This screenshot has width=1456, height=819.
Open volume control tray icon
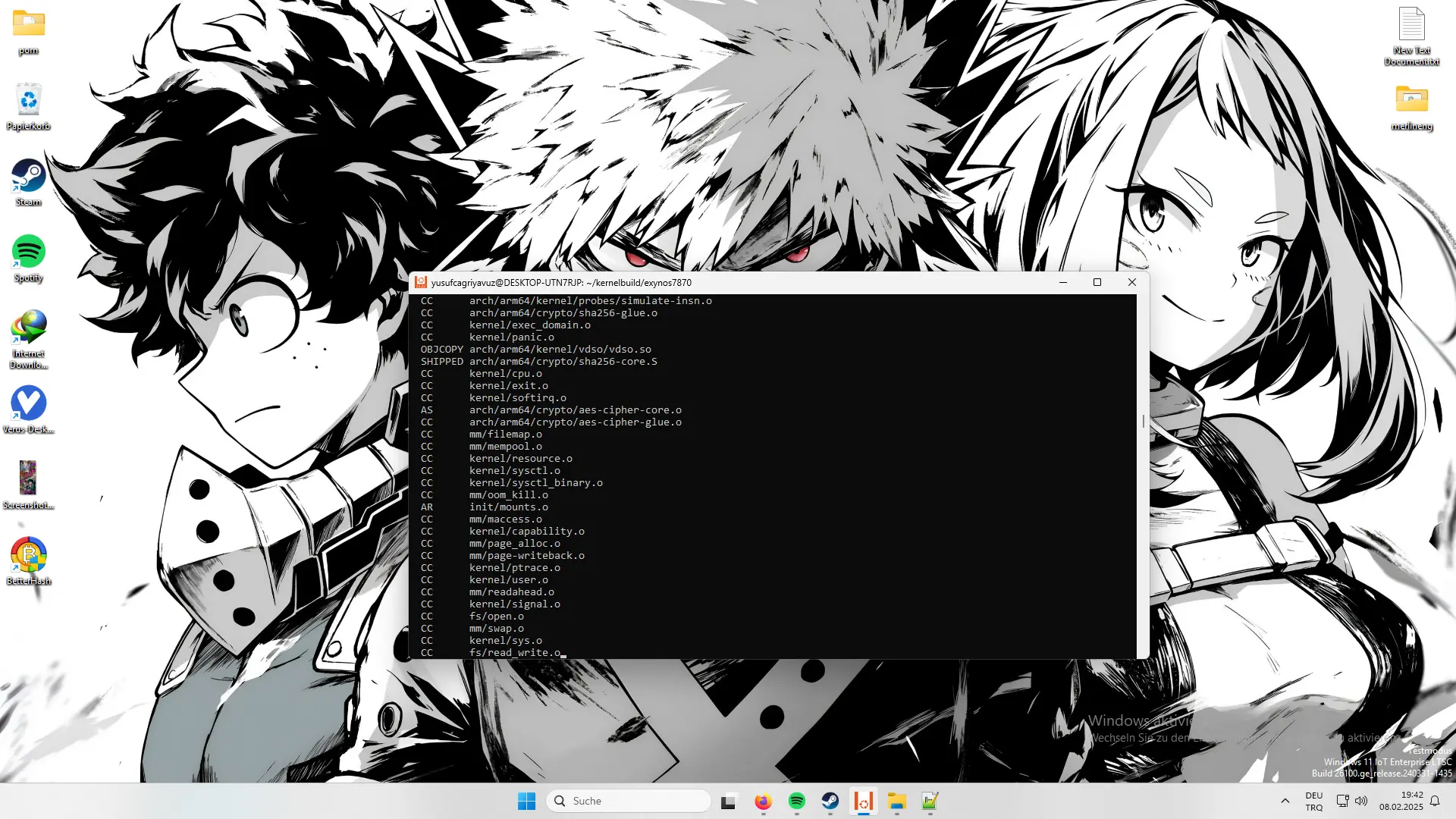click(1361, 801)
